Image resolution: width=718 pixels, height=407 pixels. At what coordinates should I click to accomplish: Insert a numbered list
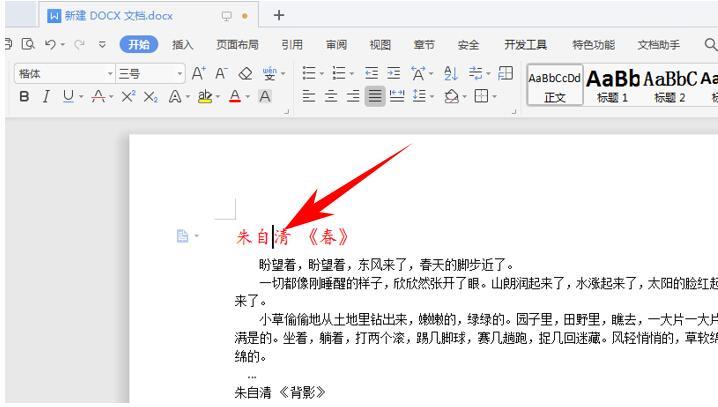click(339, 73)
